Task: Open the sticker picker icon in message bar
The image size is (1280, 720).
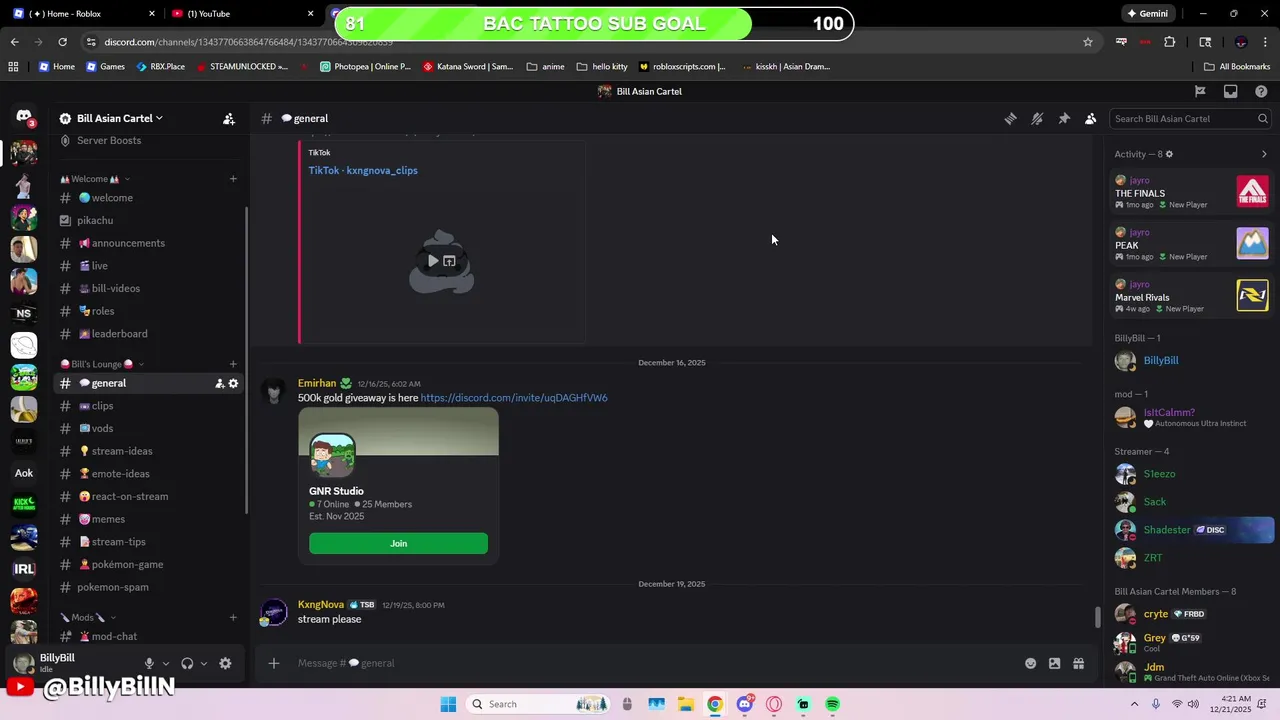Action: [1054, 663]
